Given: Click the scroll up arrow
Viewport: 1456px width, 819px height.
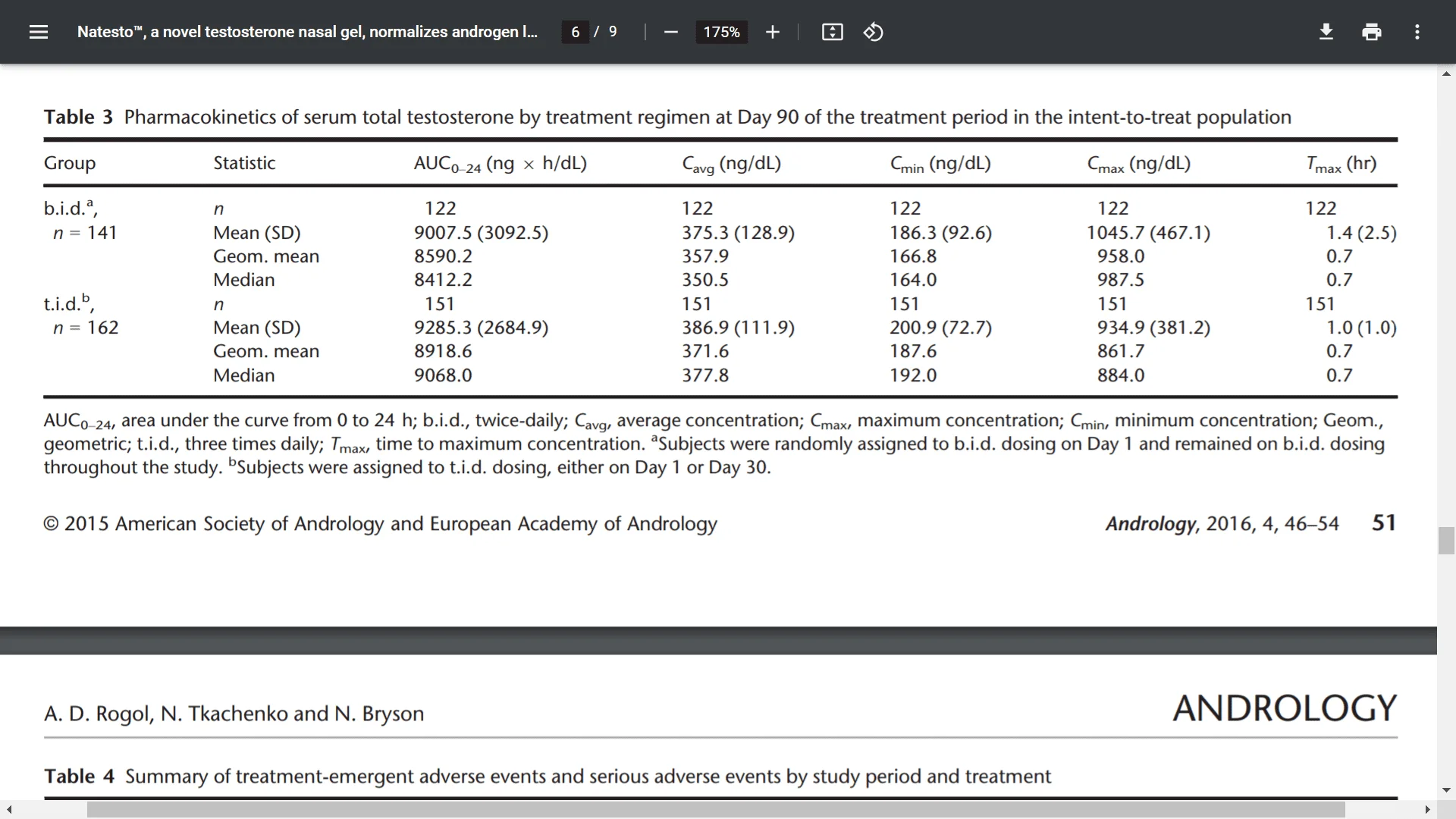Looking at the screenshot, I should pyautogui.click(x=1446, y=74).
